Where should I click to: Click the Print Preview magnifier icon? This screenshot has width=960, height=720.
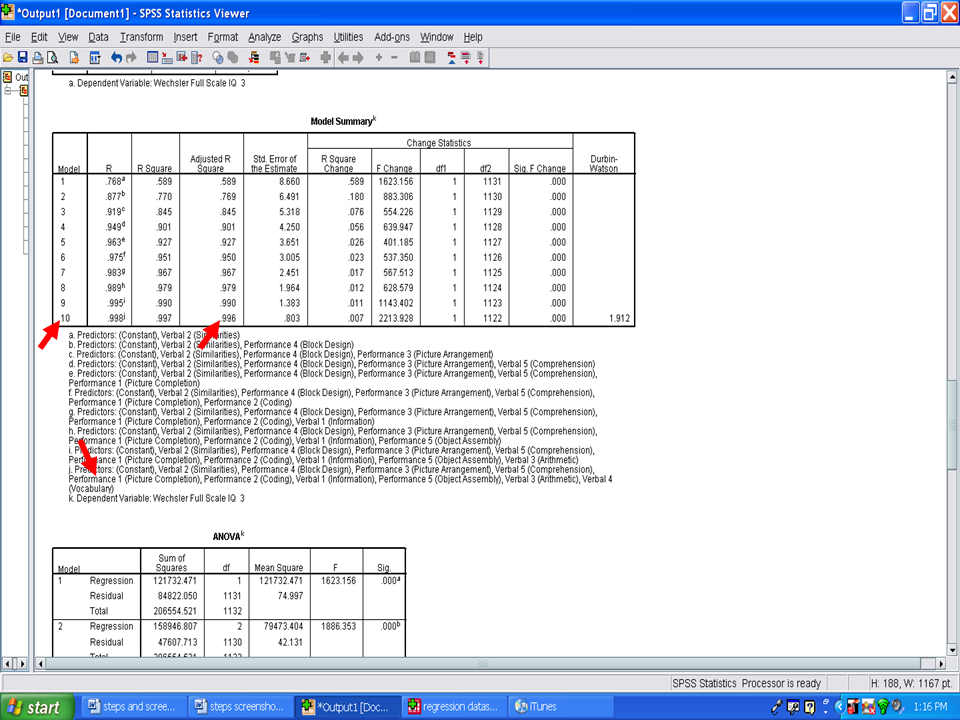[52, 57]
